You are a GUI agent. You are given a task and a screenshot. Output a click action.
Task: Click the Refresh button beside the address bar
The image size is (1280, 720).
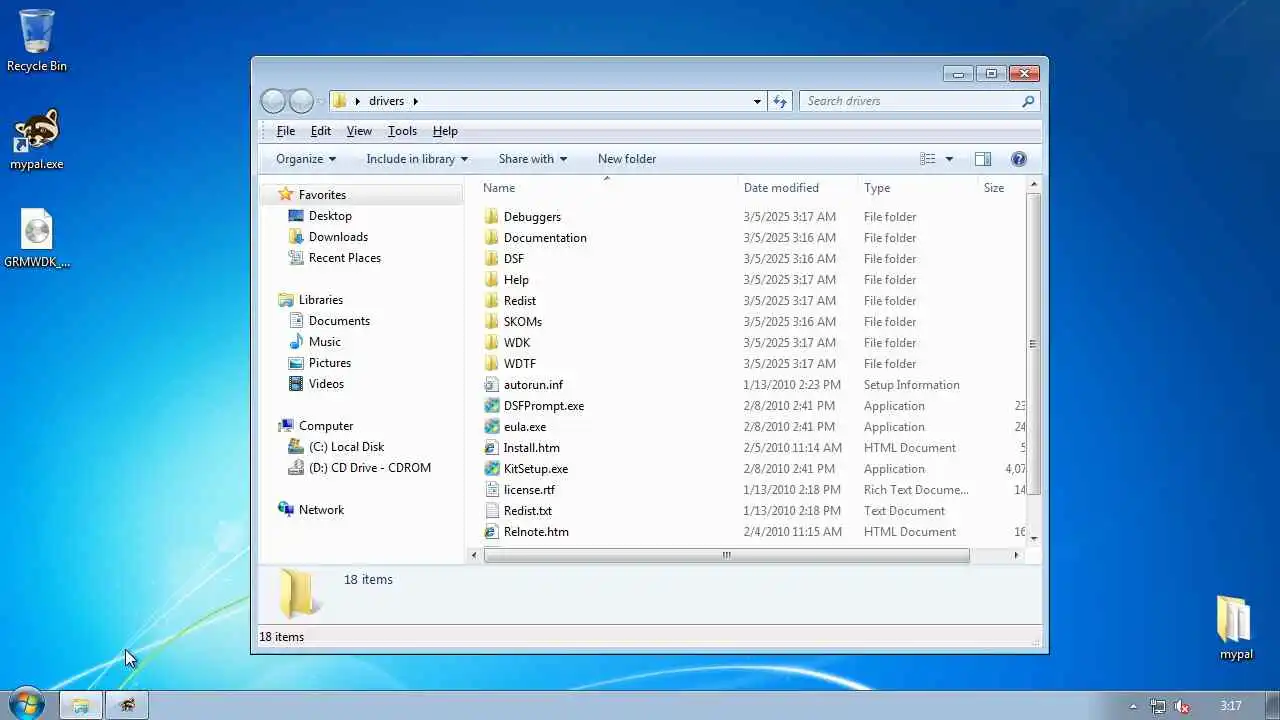pos(780,101)
